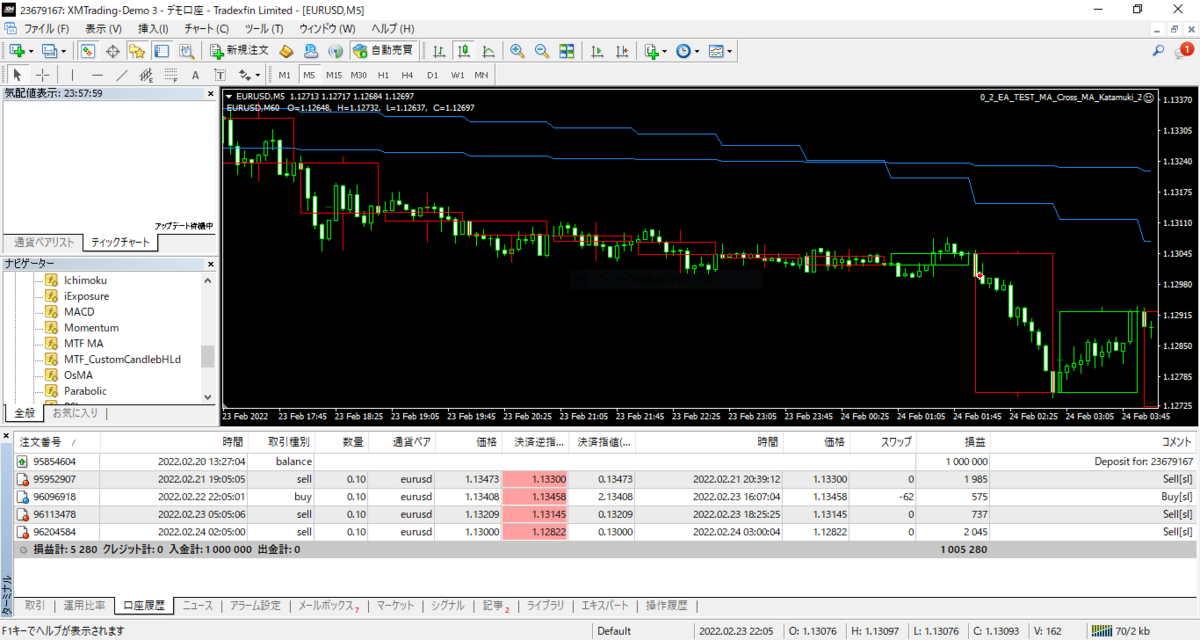Select the text A tool

click(x=195, y=74)
